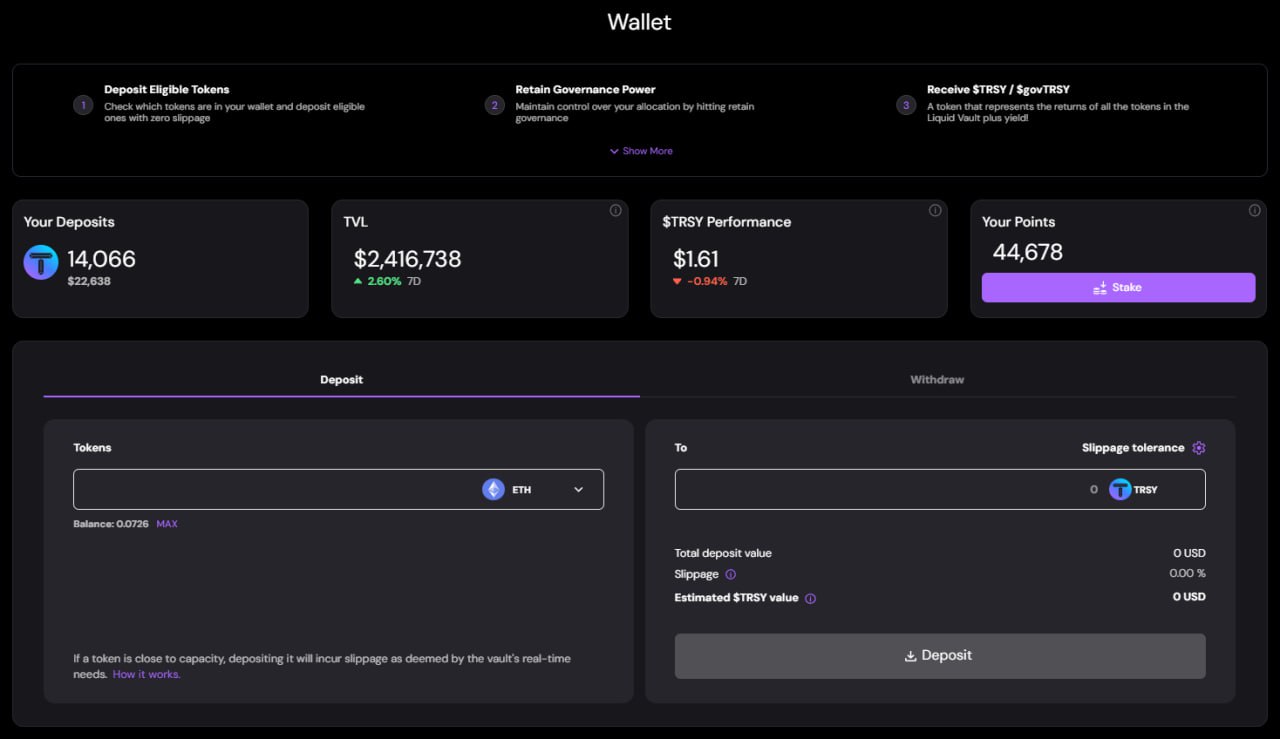Click the TRSY icon in the To field
Screen dimensions: 1280x739
click(x=1120, y=489)
